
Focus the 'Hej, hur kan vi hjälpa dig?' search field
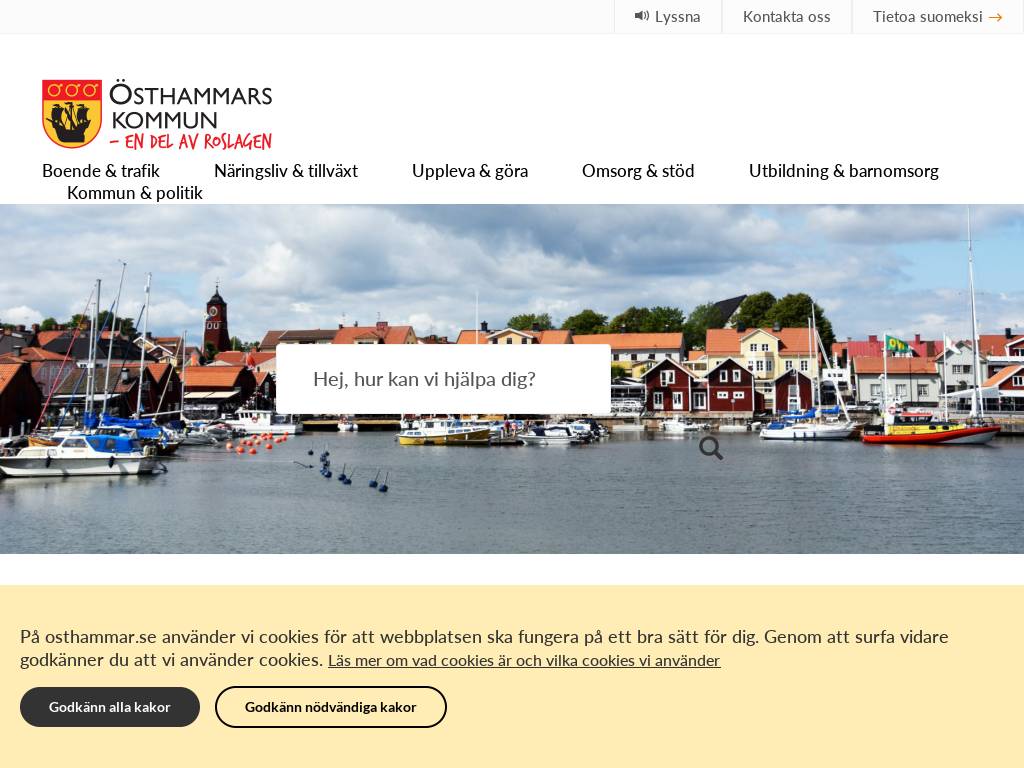[x=443, y=379]
